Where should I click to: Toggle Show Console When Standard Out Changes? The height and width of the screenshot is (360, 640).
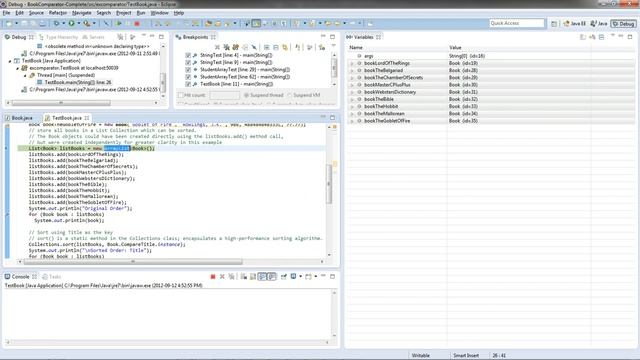tap(262, 277)
